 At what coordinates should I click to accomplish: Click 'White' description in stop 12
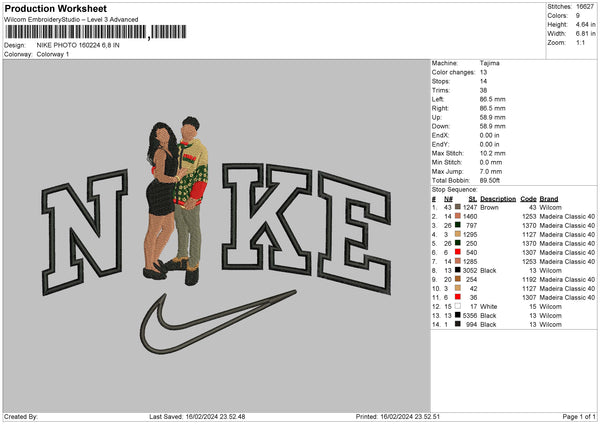pyautogui.click(x=489, y=307)
